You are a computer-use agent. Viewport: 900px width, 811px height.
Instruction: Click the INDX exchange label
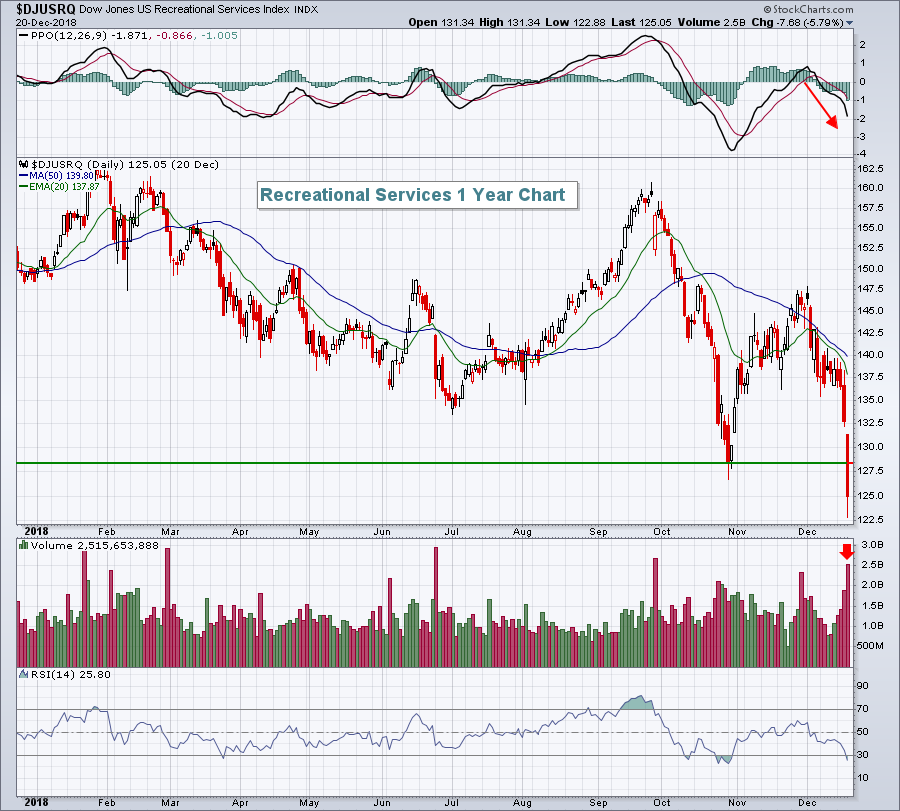pos(306,10)
